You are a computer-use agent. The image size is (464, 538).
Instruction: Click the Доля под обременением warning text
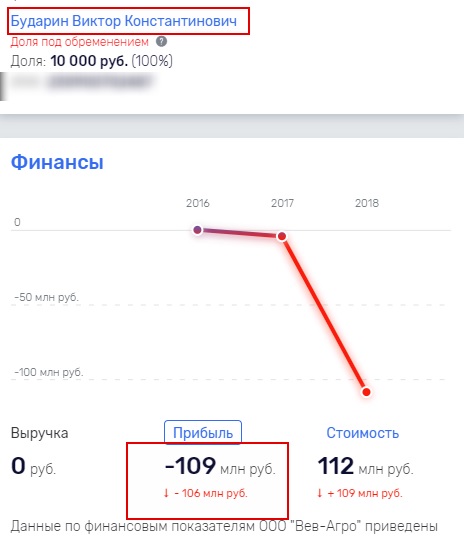point(80,42)
